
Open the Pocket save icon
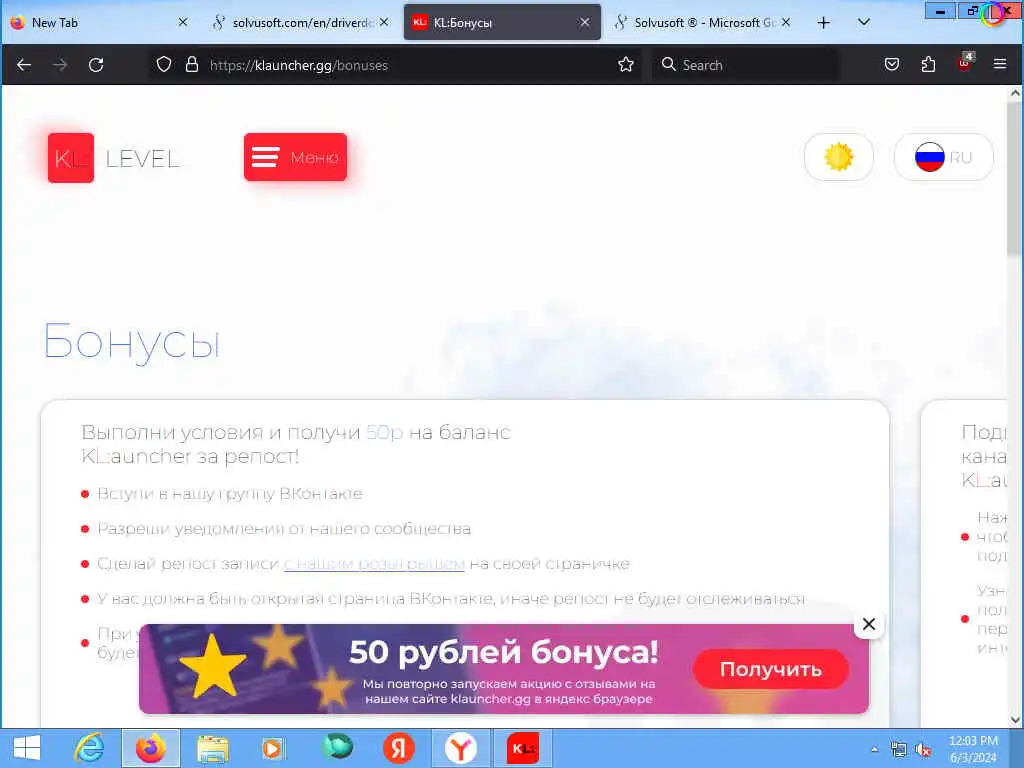892,64
